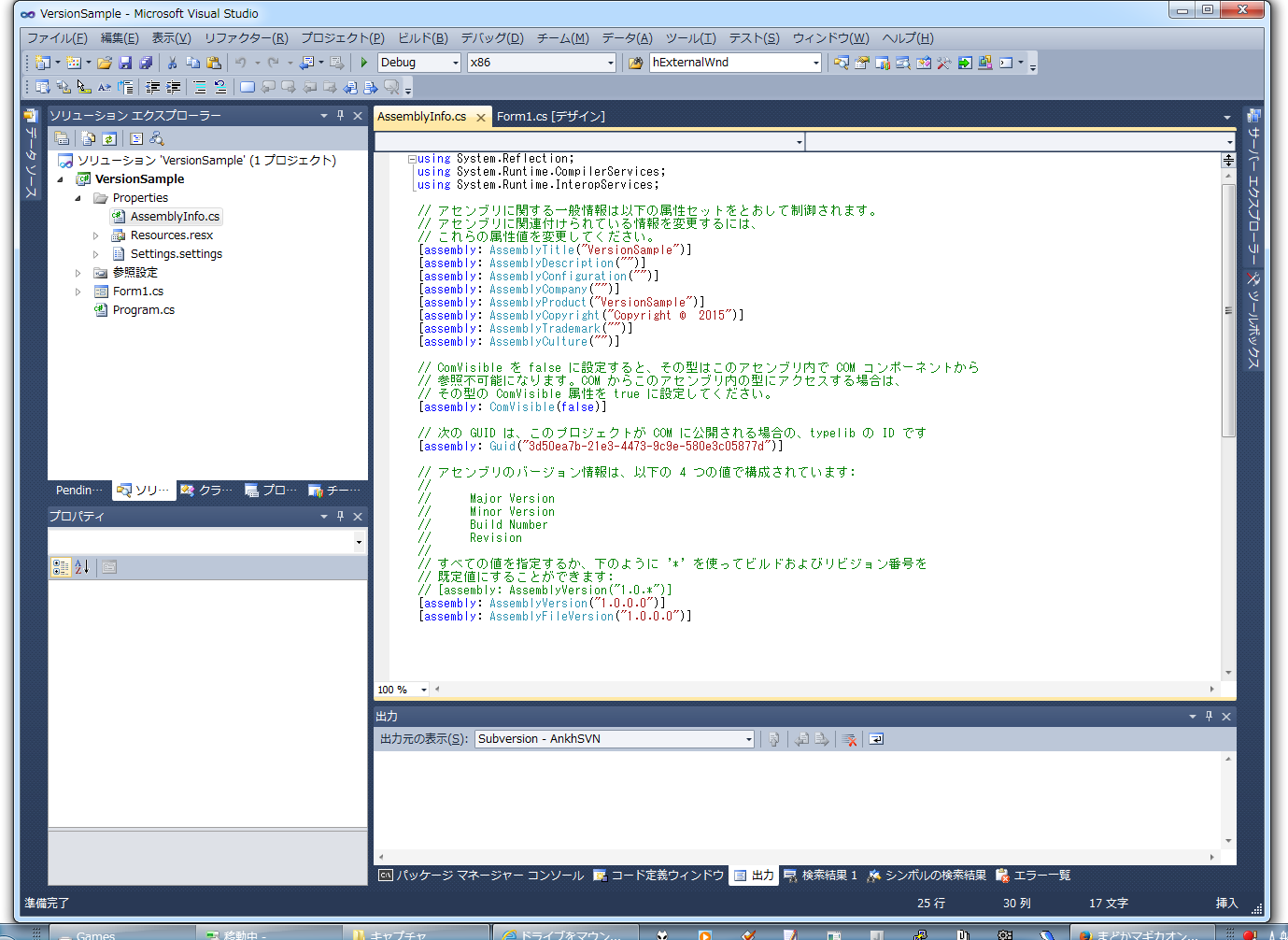Open the Properties Window toolbar icon
Screen dimensions: 1288x940
(862, 63)
